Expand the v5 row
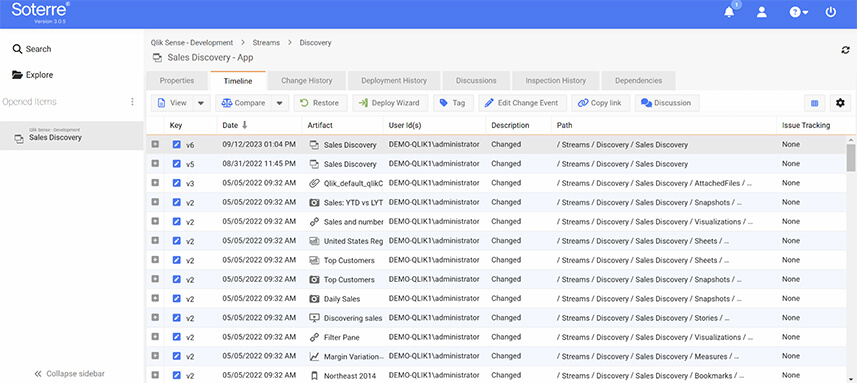This screenshot has width=857, height=383. 155,163
